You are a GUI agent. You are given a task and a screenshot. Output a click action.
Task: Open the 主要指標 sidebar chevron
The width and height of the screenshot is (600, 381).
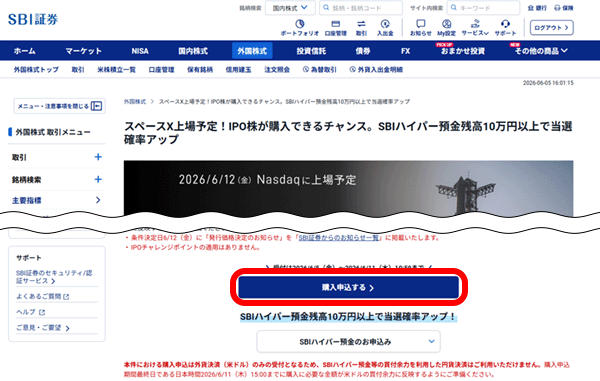click(98, 200)
